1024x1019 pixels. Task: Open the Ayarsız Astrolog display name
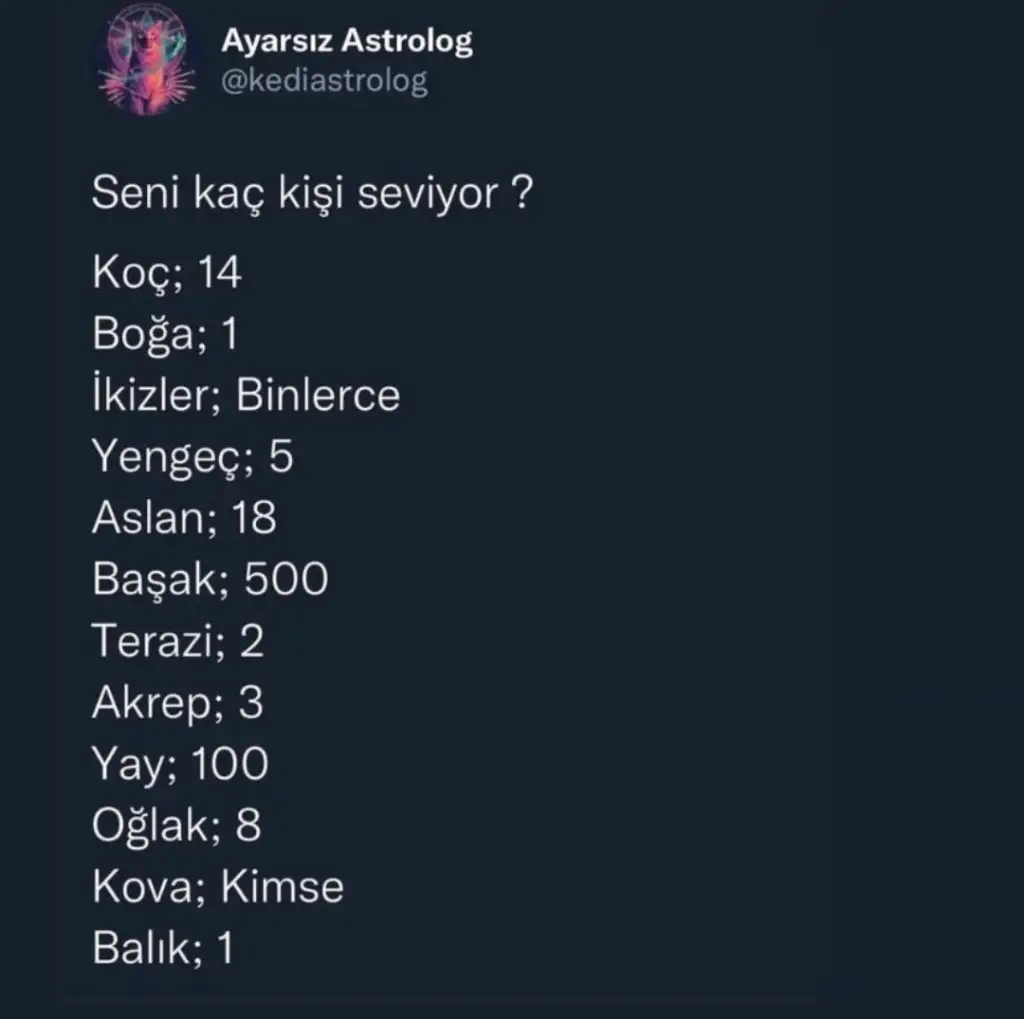click(x=346, y=42)
